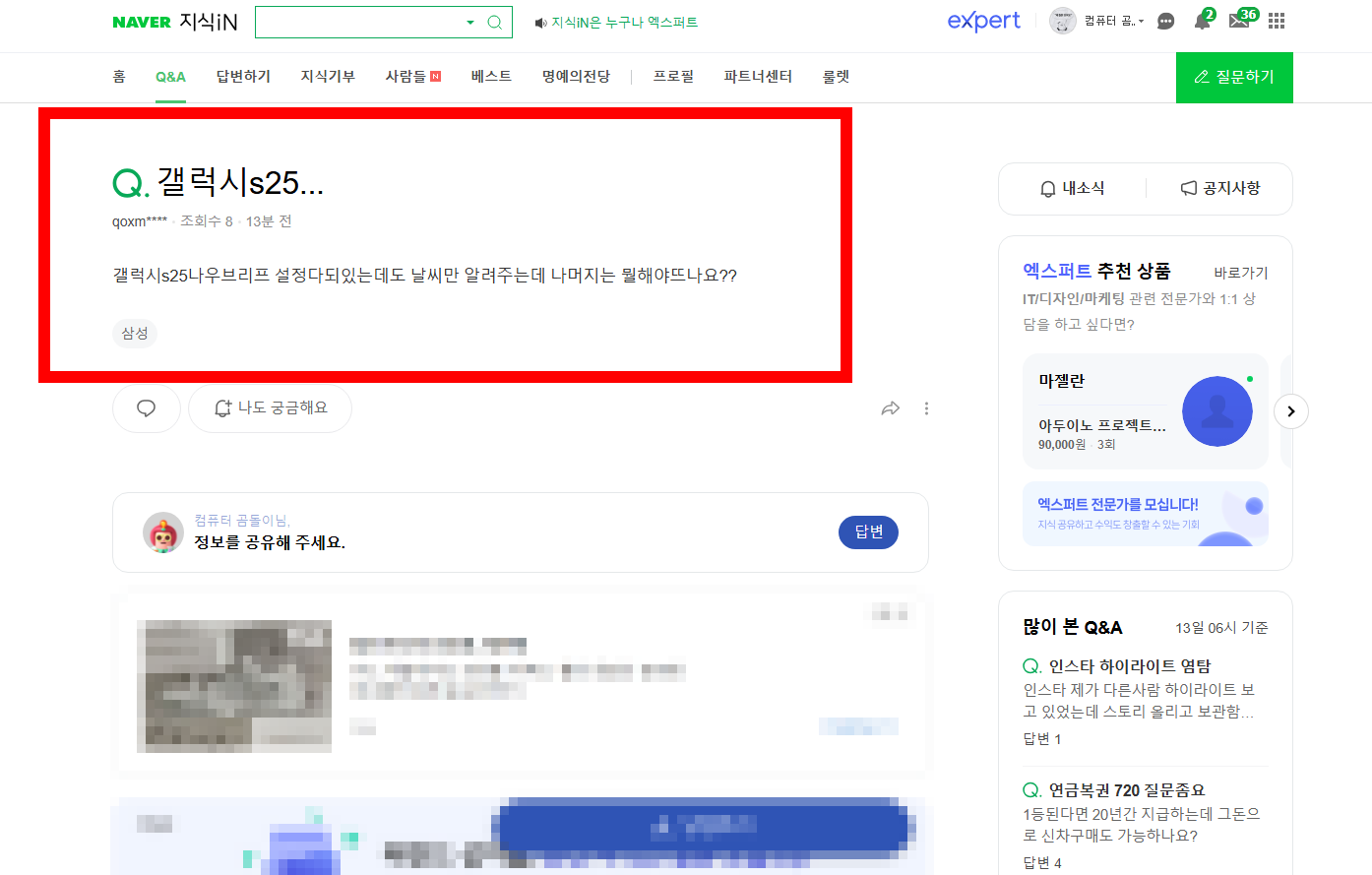The width and height of the screenshot is (1372, 875).
Task: Open the notification bell with badge 2
Action: click(x=1203, y=20)
